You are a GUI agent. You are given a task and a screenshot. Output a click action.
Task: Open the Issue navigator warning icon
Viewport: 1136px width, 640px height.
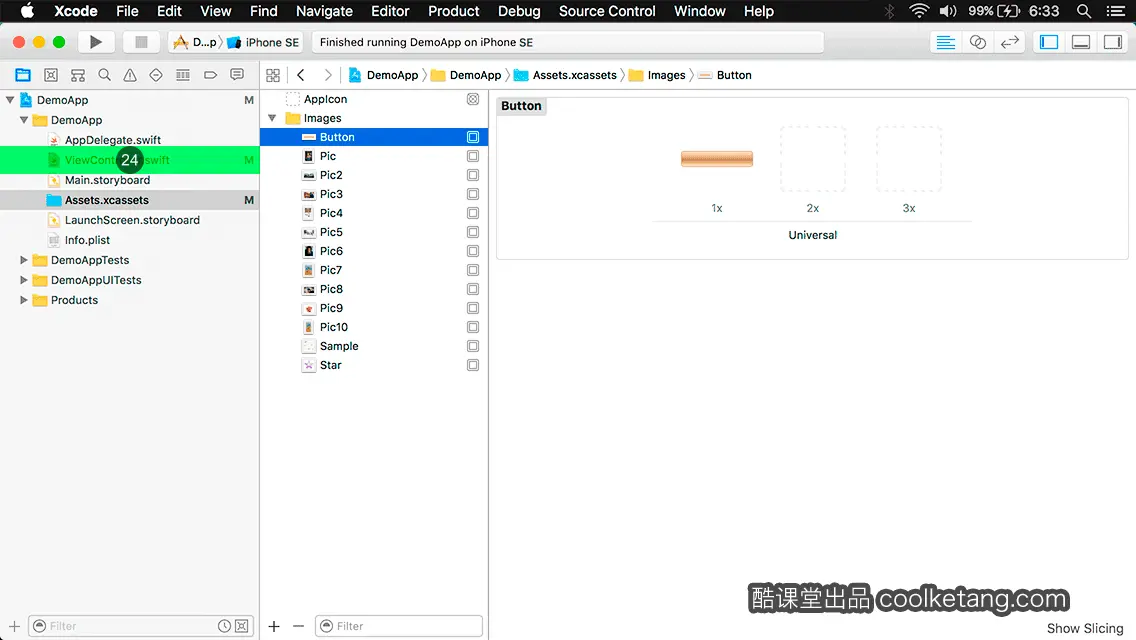130,75
